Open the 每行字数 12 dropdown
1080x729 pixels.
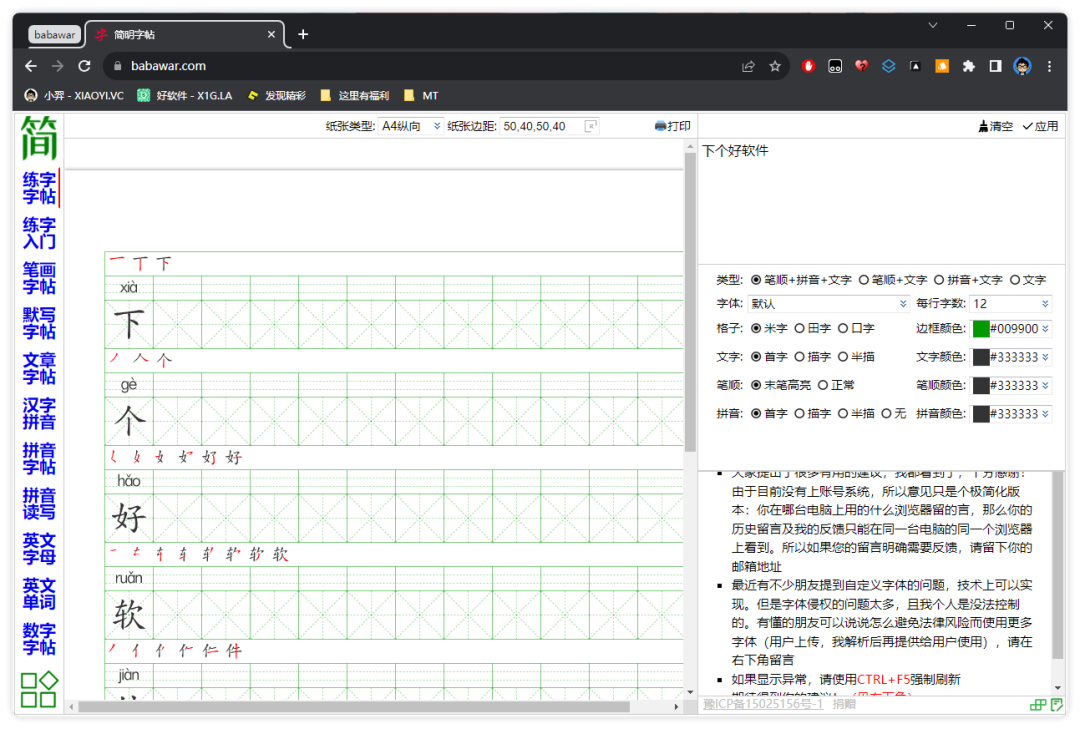pyautogui.click(x=1010, y=303)
